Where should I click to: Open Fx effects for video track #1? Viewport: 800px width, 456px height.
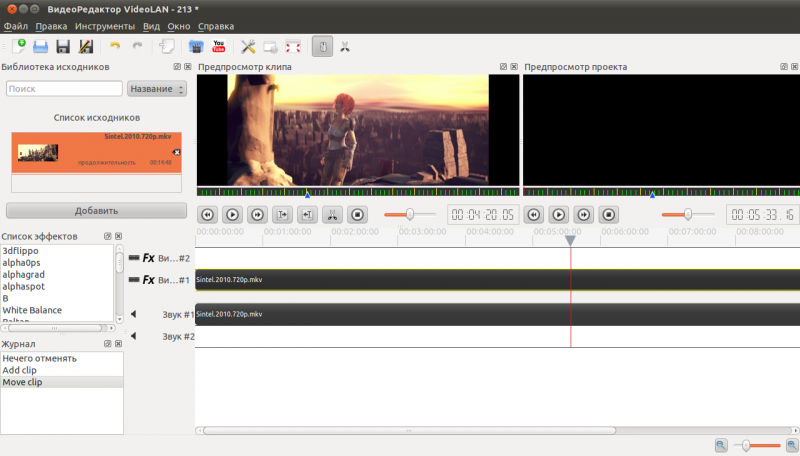click(x=148, y=280)
